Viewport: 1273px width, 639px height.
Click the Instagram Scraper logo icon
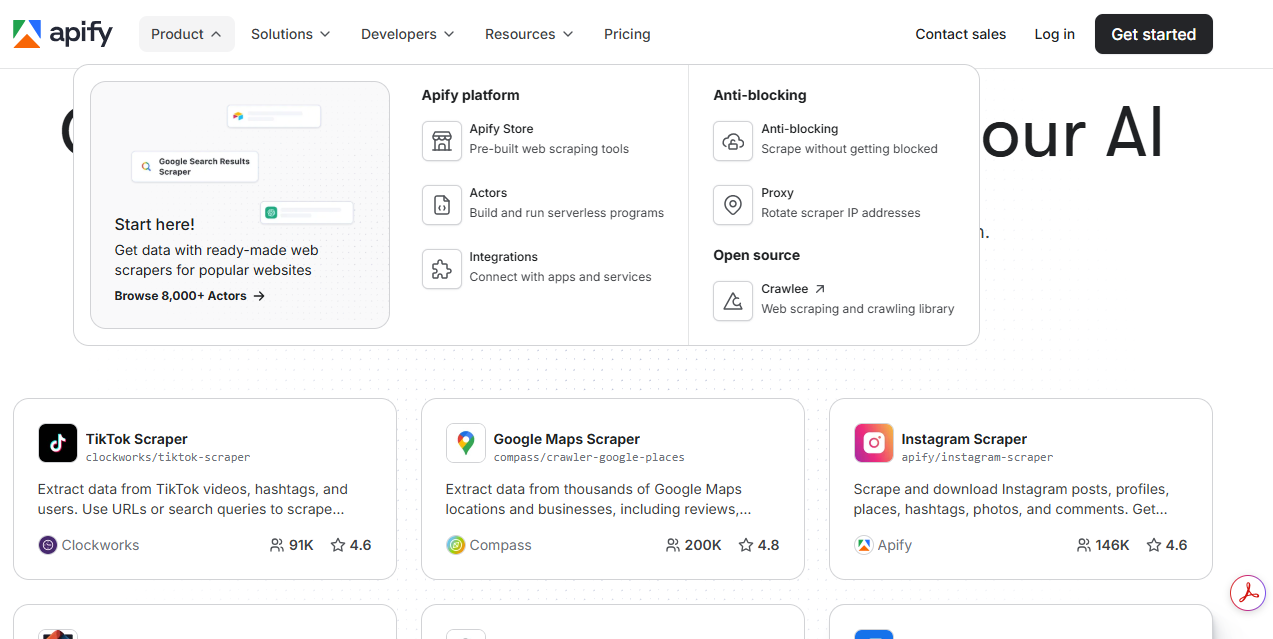pyautogui.click(x=873, y=443)
